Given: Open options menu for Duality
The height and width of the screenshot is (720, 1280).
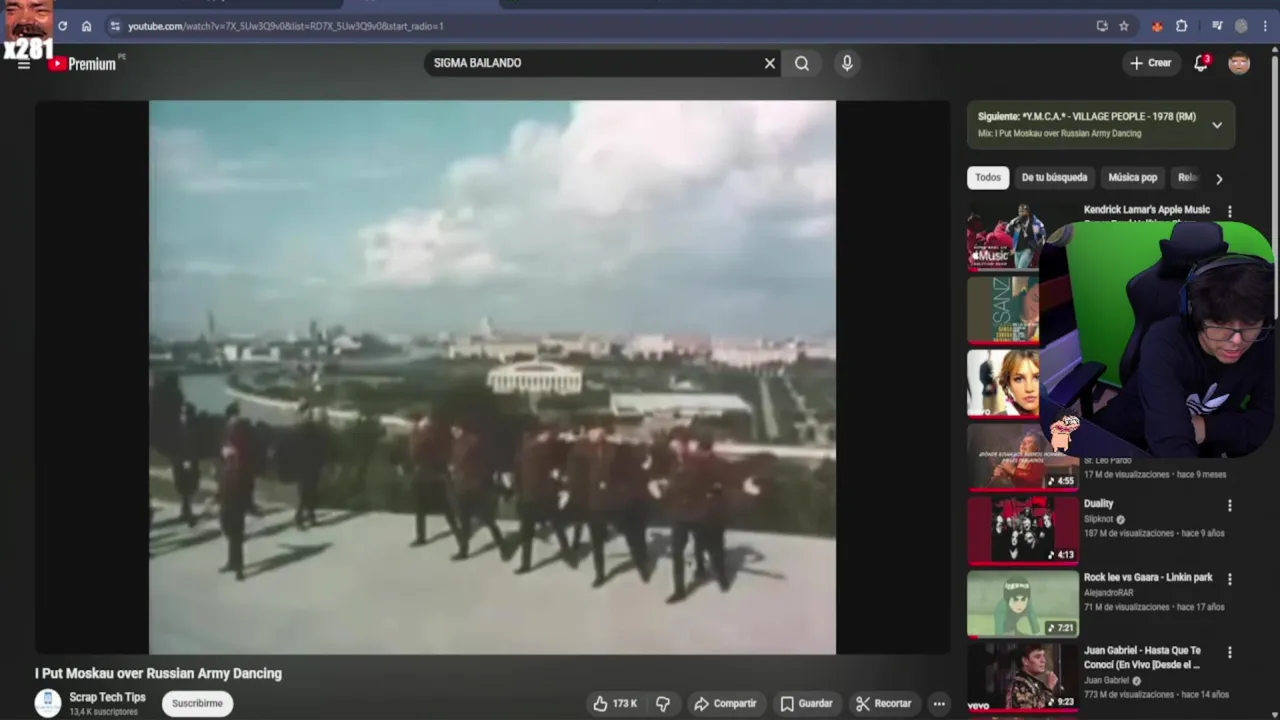Looking at the screenshot, I should pos(1230,506).
